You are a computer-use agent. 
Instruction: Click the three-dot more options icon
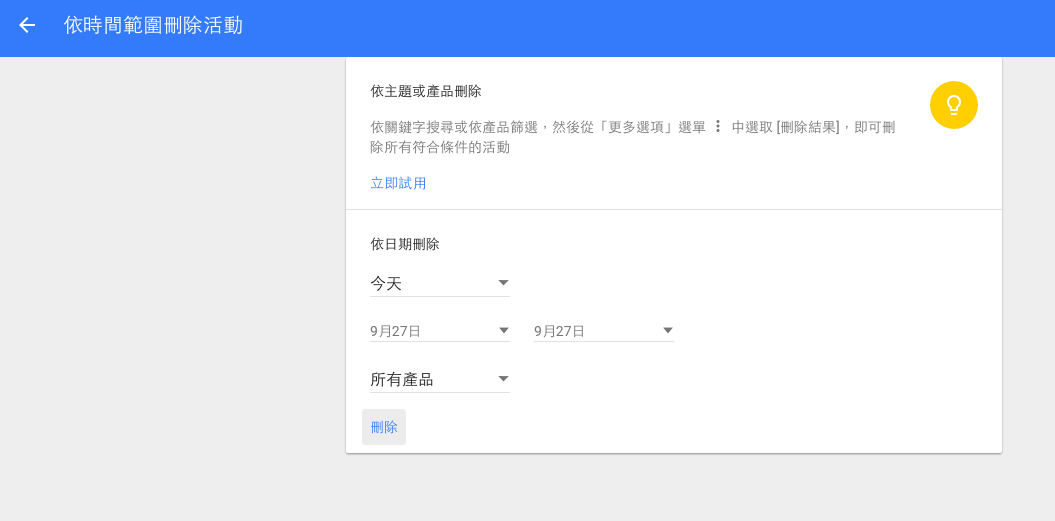pyautogui.click(x=718, y=127)
